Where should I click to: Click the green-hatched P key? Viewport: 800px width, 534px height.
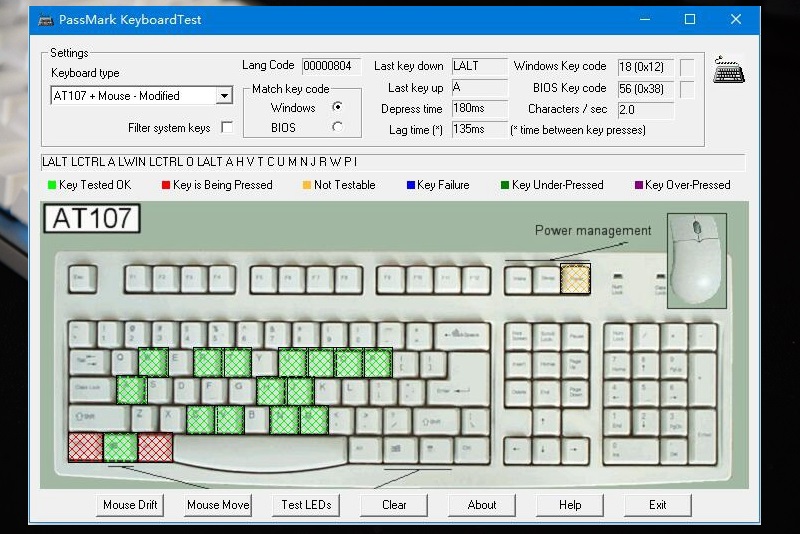[x=378, y=362]
